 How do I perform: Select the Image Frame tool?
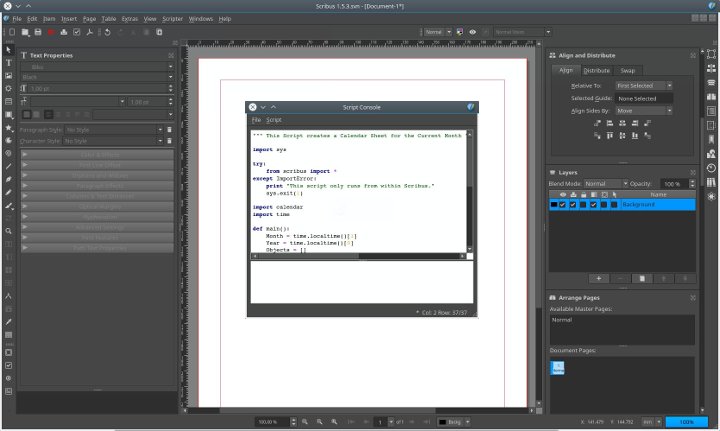point(9,75)
